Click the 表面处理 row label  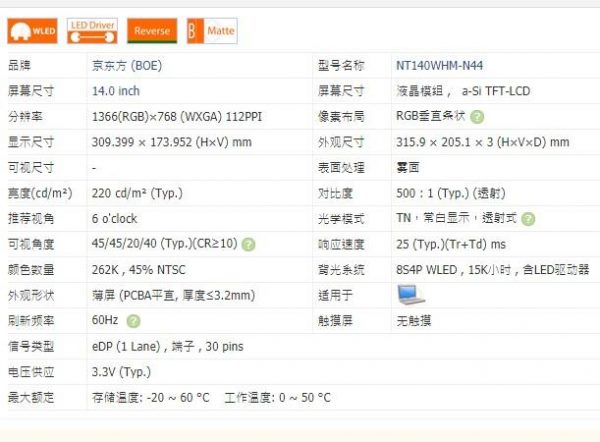click(x=341, y=168)
